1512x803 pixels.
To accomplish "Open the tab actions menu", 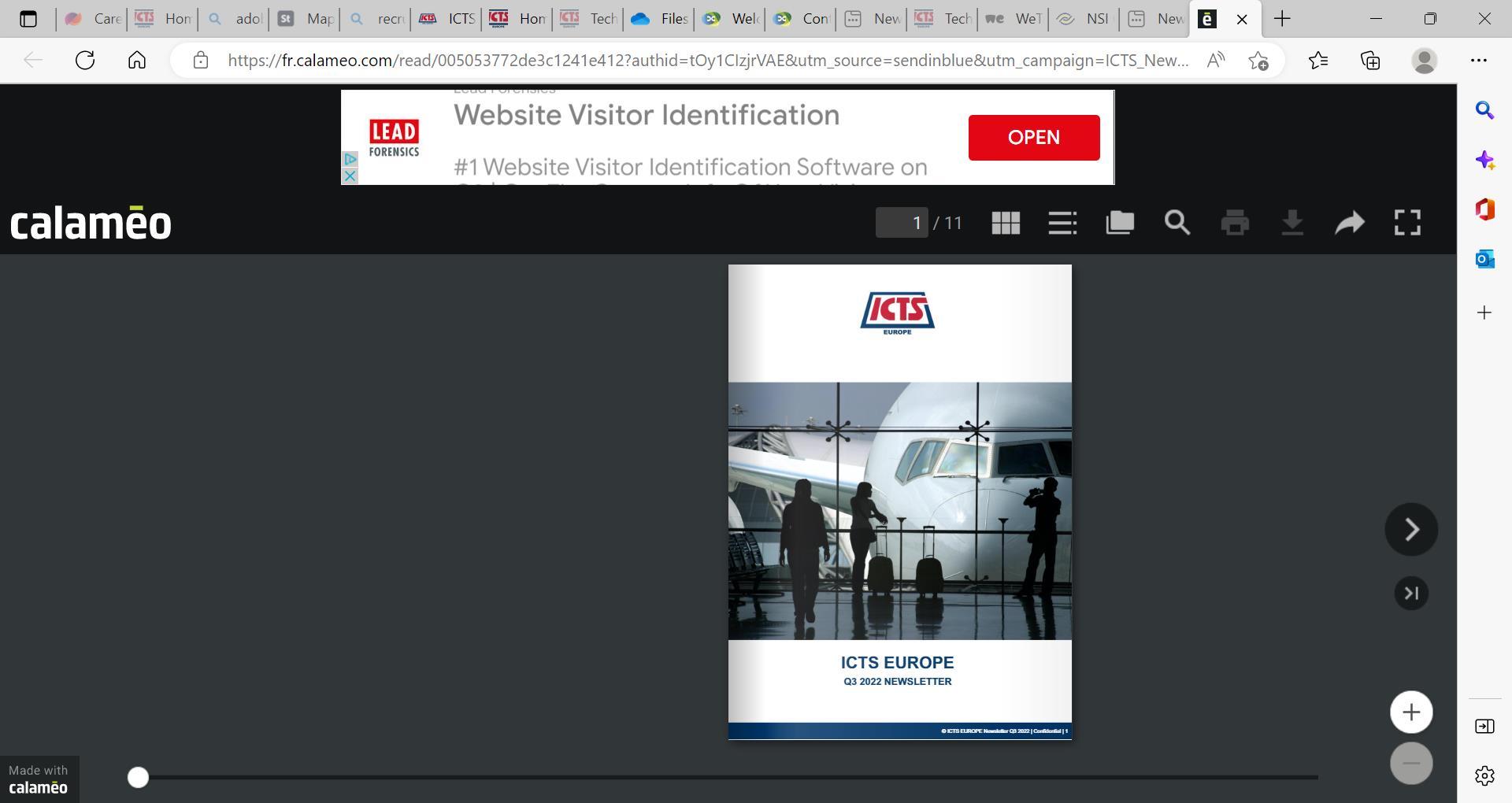I will tap(28, 19).
